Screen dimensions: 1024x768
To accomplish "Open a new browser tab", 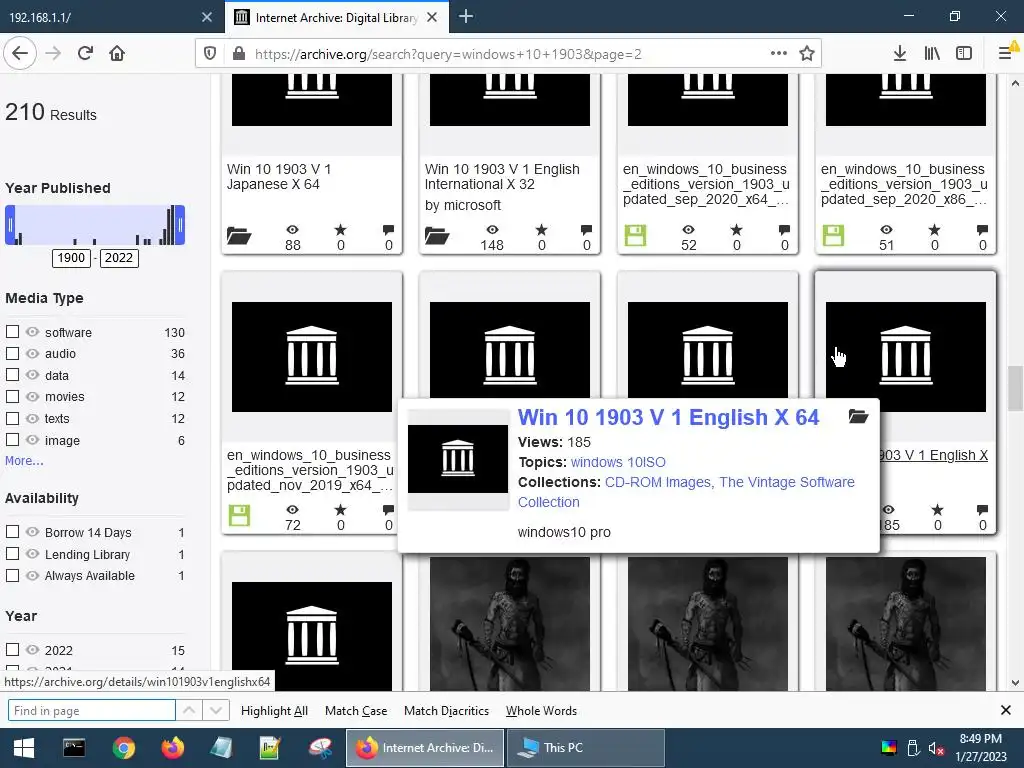I will [466, 17].
